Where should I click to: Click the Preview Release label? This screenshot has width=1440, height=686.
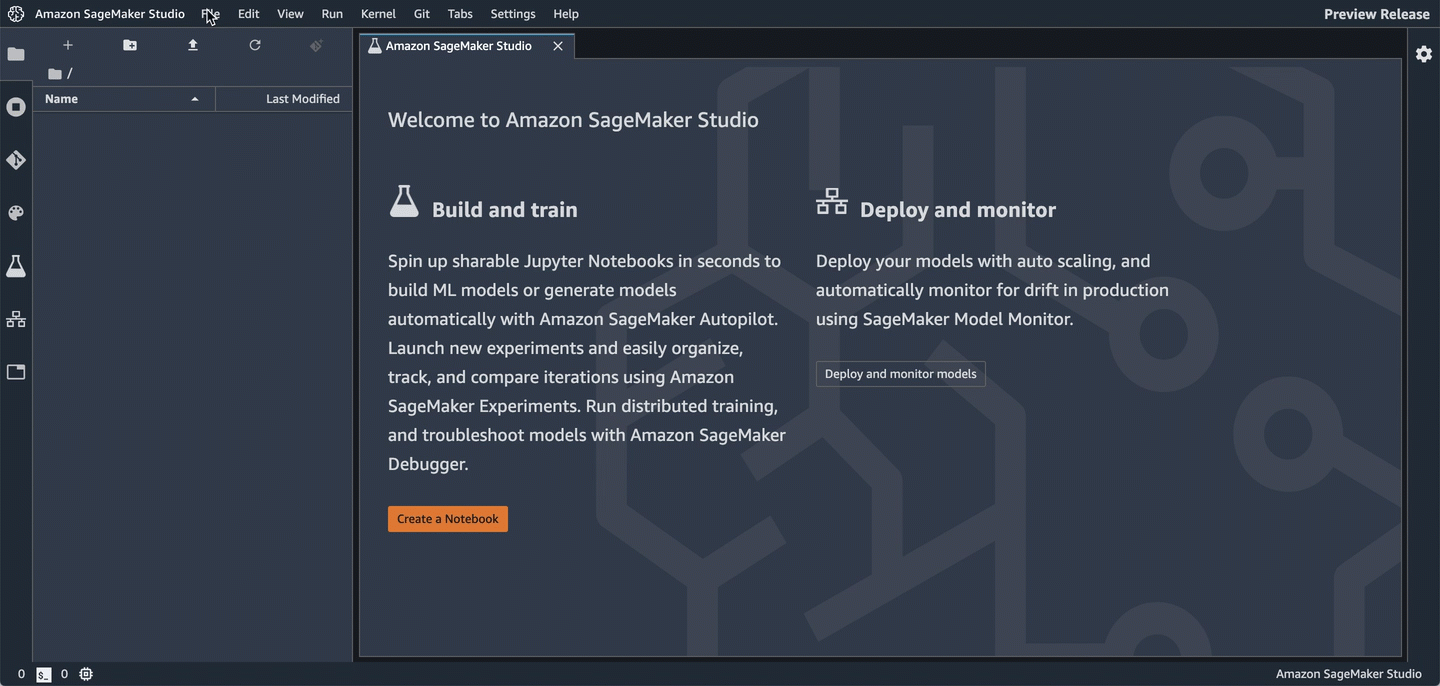[1377, 14]
